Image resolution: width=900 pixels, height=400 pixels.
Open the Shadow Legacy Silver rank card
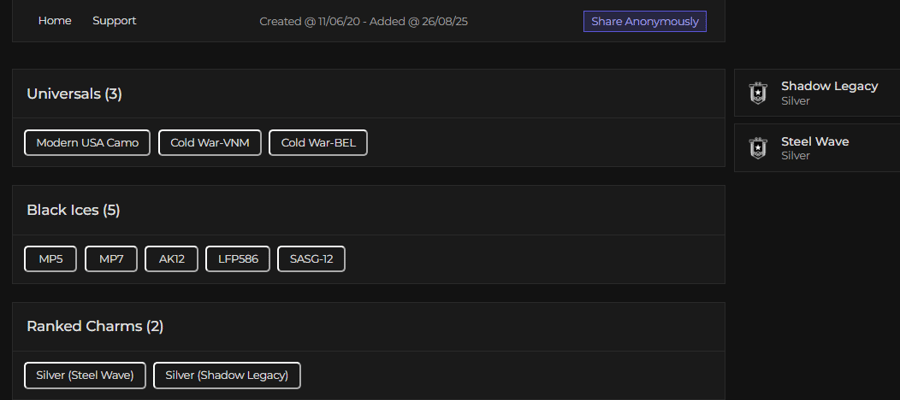817,93
